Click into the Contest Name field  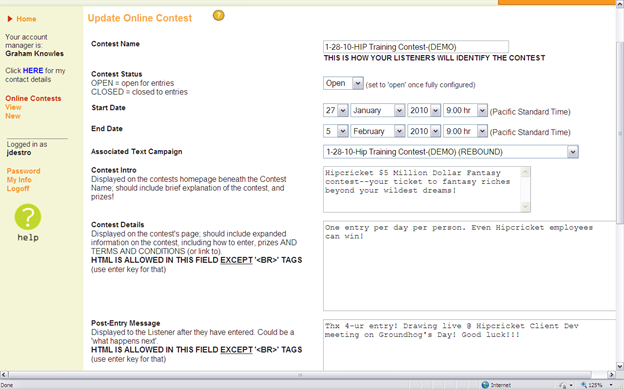point(416,47)
